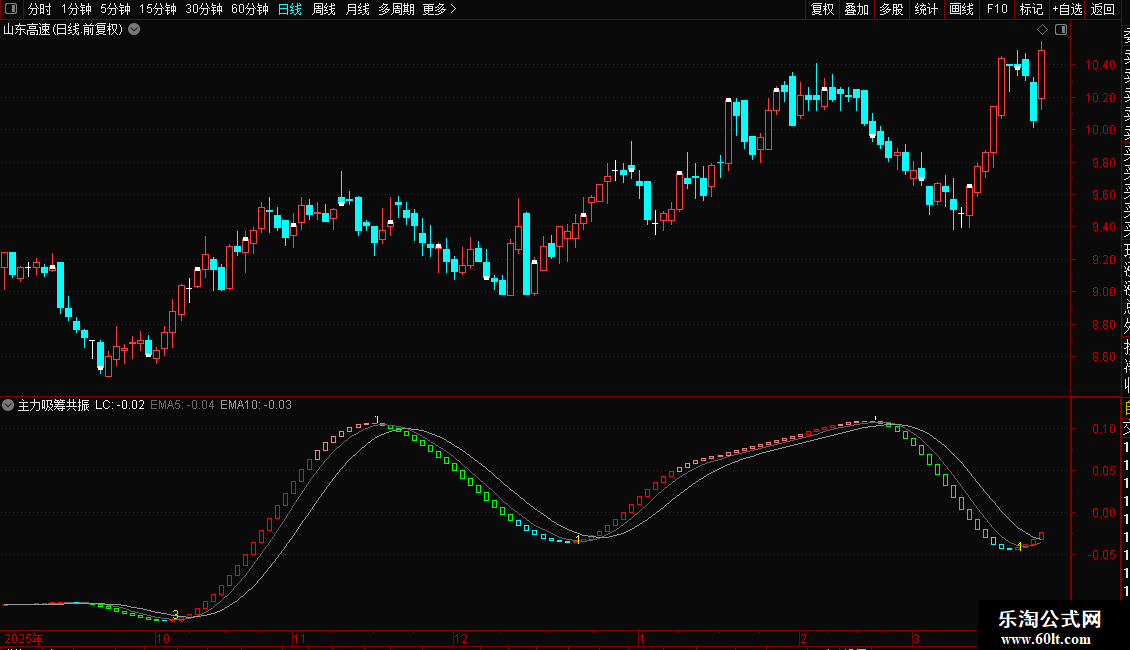The width and height of the screenshot is (1130, 650).
Task: Select the 15分钟 period tab
Action: 158,9
